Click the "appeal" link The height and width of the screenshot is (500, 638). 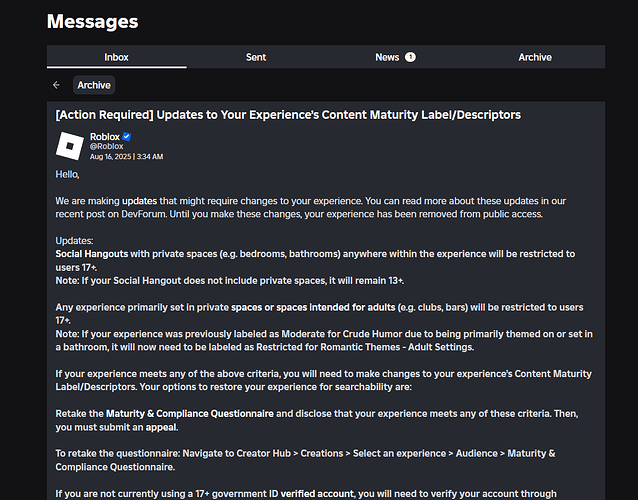coord(162,427)
